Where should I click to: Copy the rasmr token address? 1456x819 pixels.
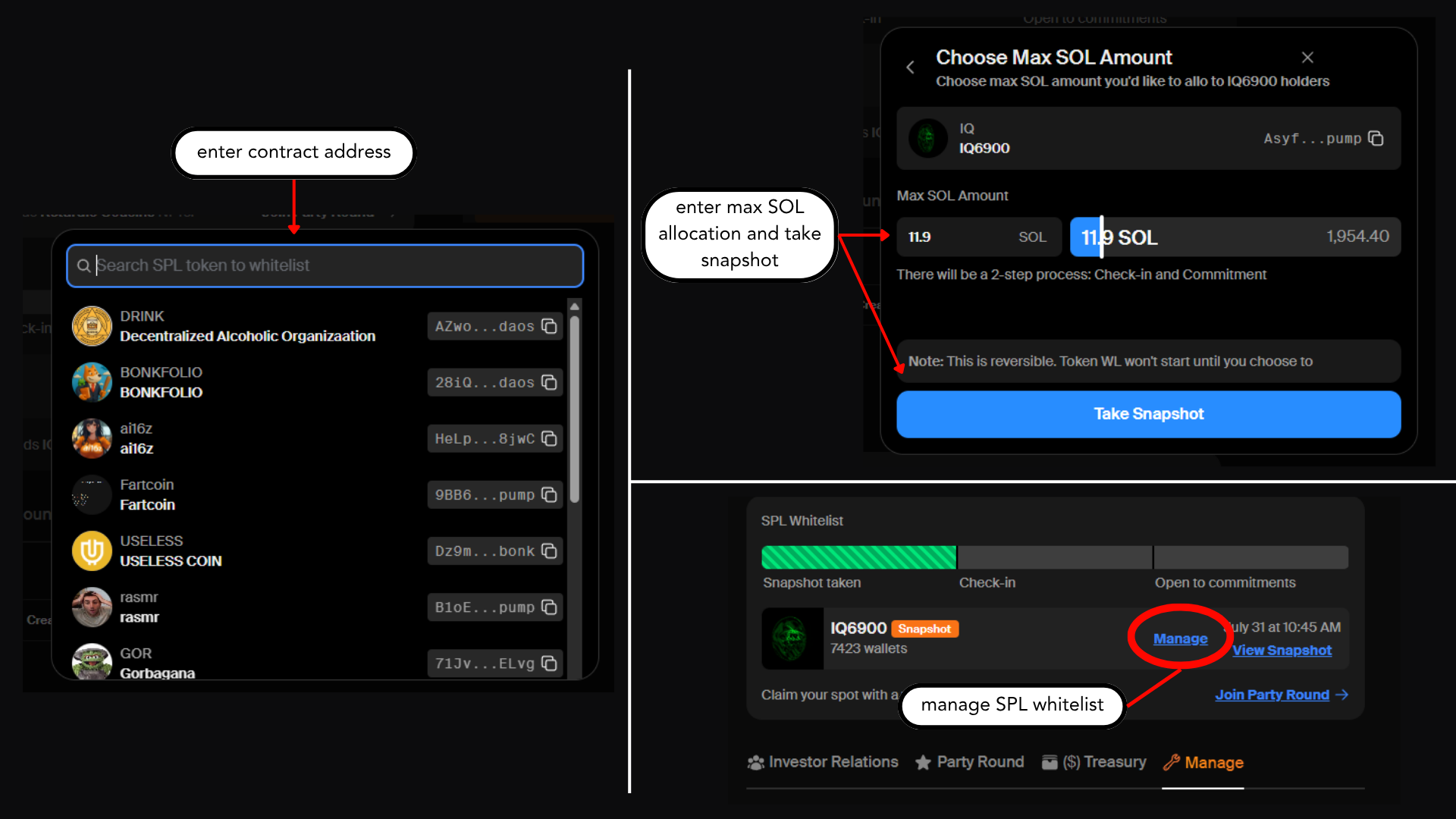pos(549,607)
